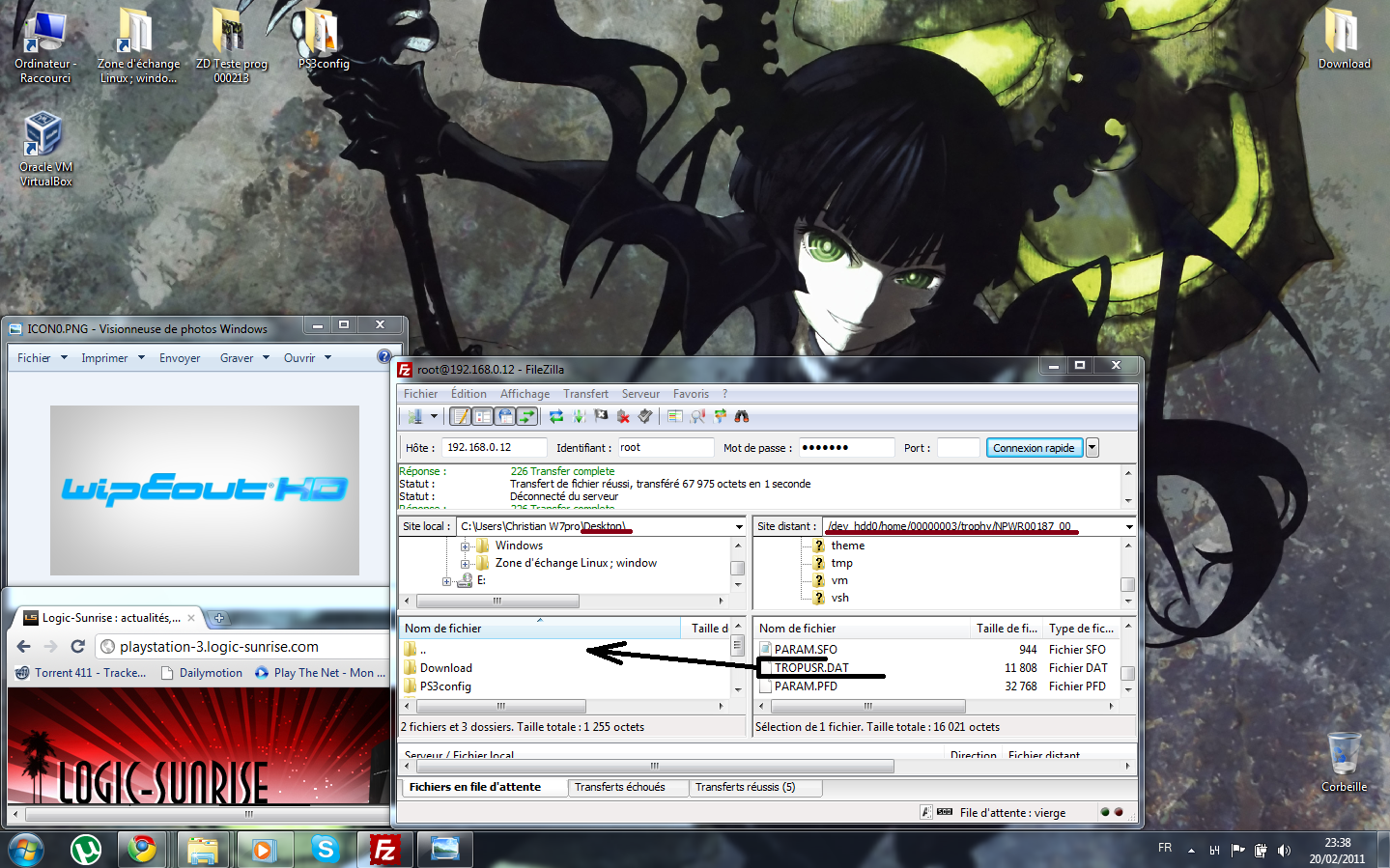This screenshot has width=1390, height=868.
Task: Select the theme folder in remote tree
Action: click(847, 546)
